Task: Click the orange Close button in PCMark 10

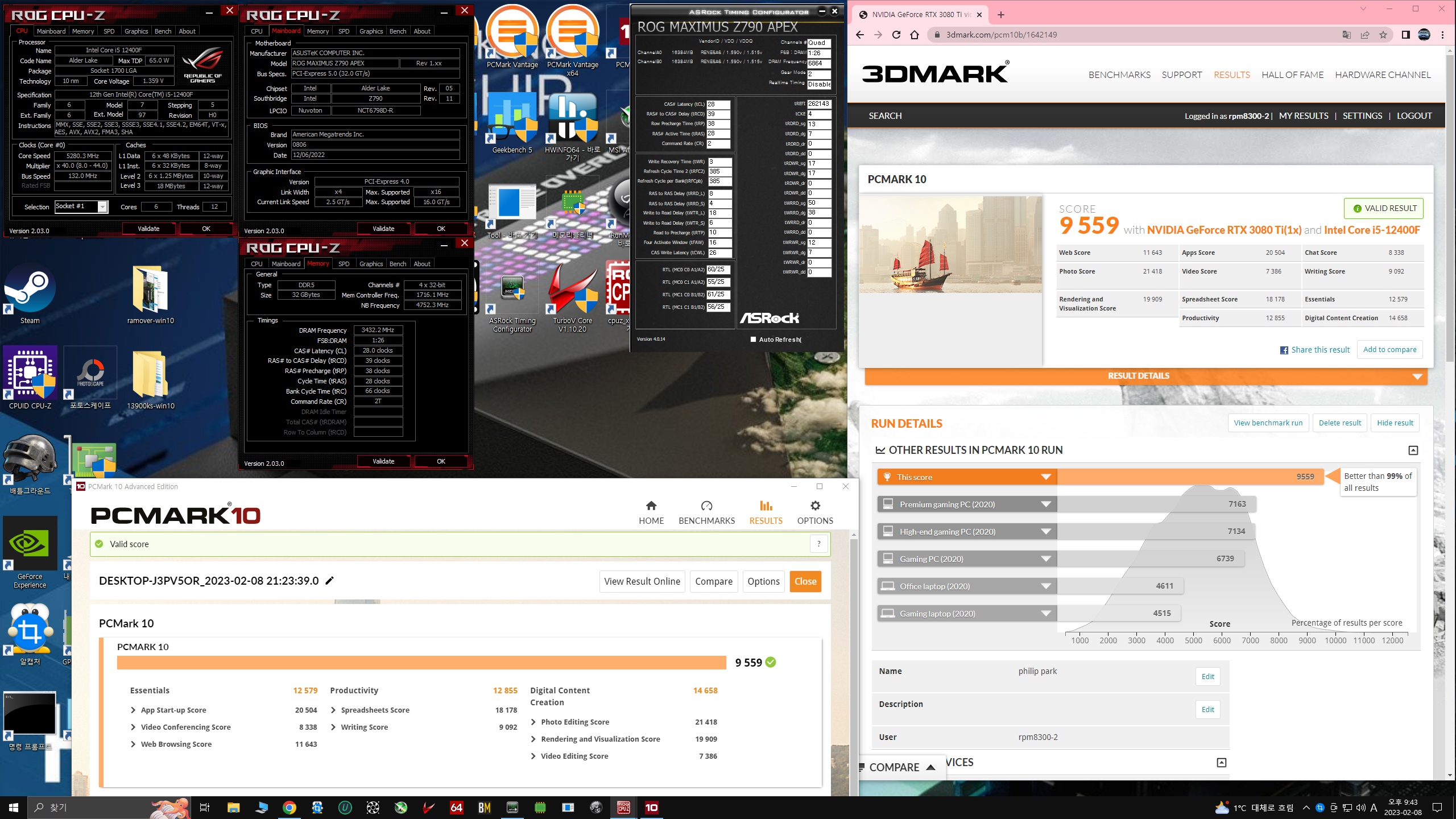Action: pos(805,581)
